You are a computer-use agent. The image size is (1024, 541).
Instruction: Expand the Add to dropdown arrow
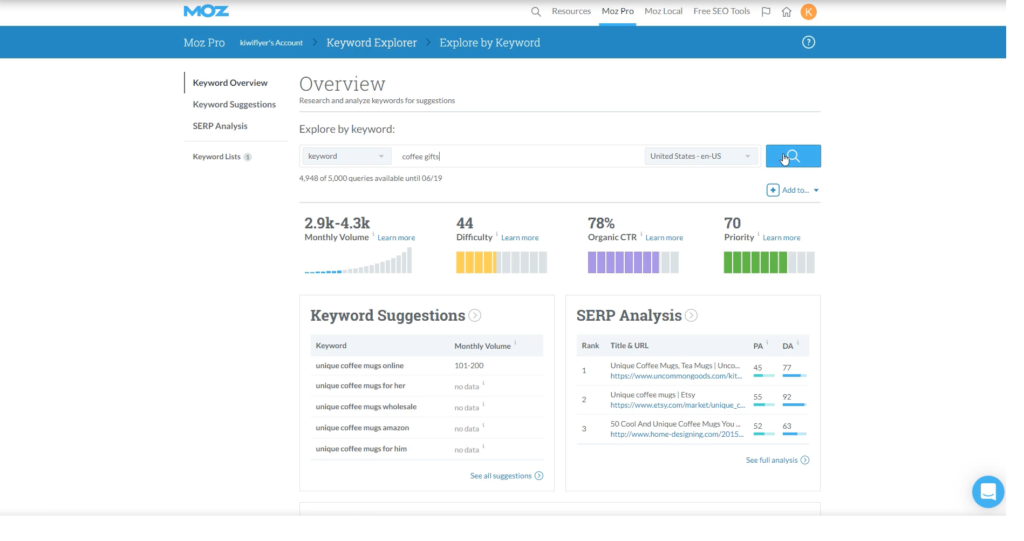(x=816, y=191)
